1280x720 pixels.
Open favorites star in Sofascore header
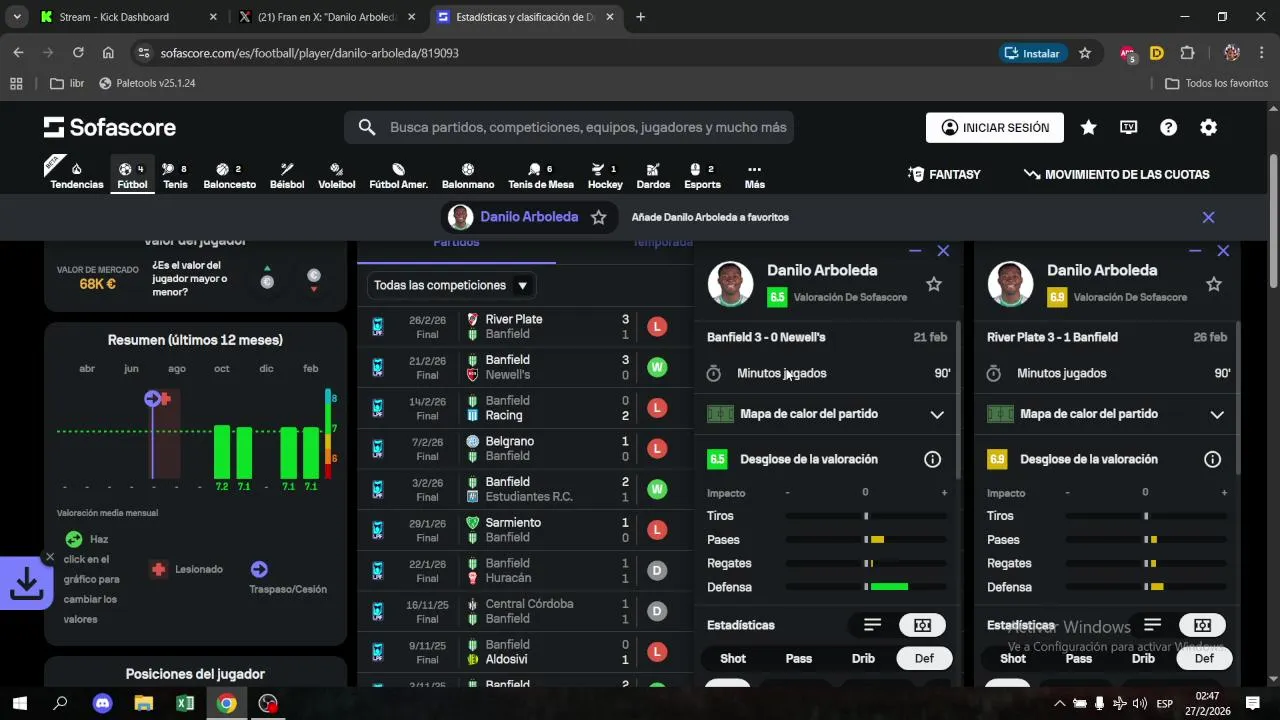[x=1089, y=127]
